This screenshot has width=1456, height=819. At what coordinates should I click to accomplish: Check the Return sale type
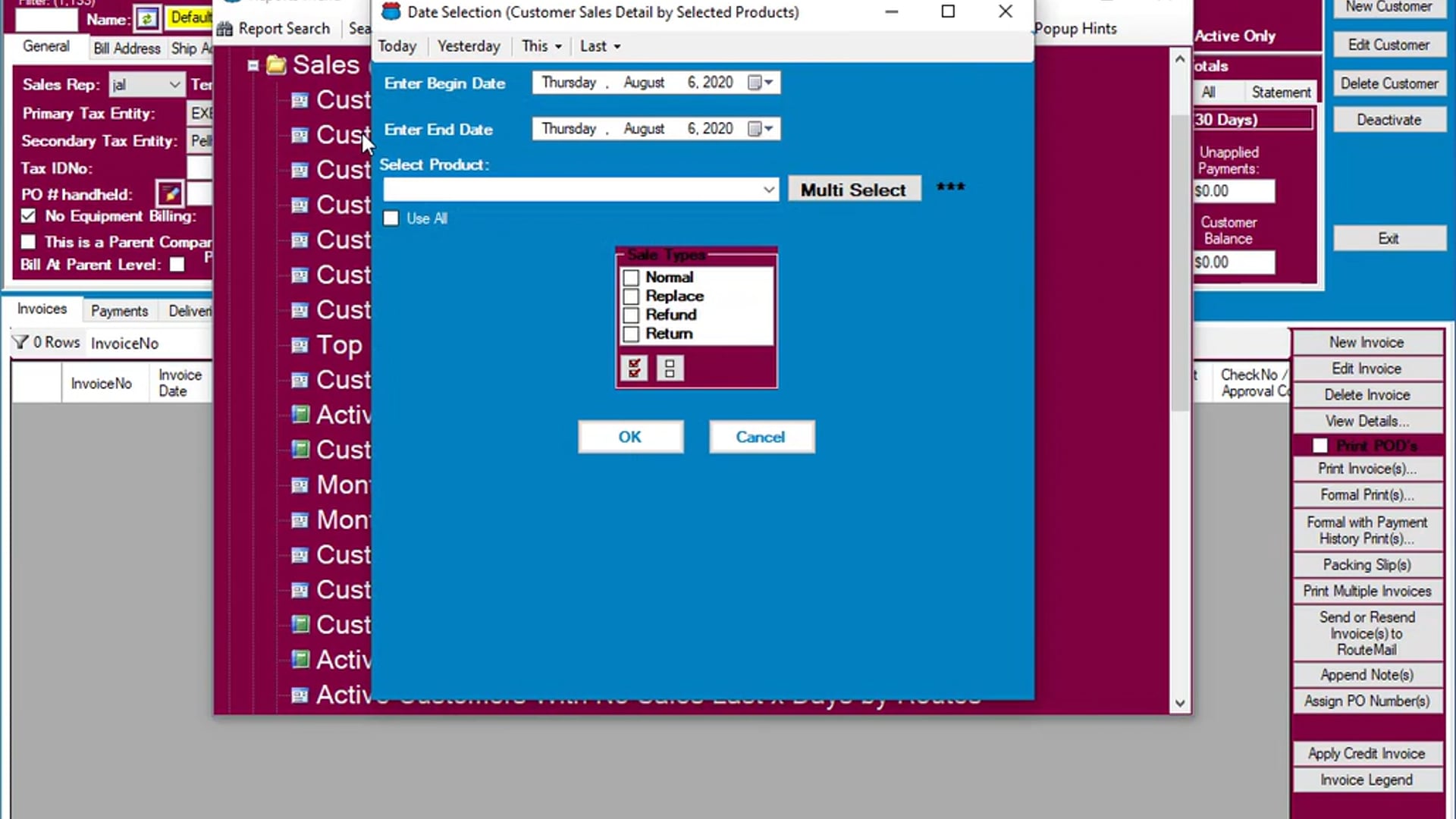pyautogui.click(x=631, y=334)
